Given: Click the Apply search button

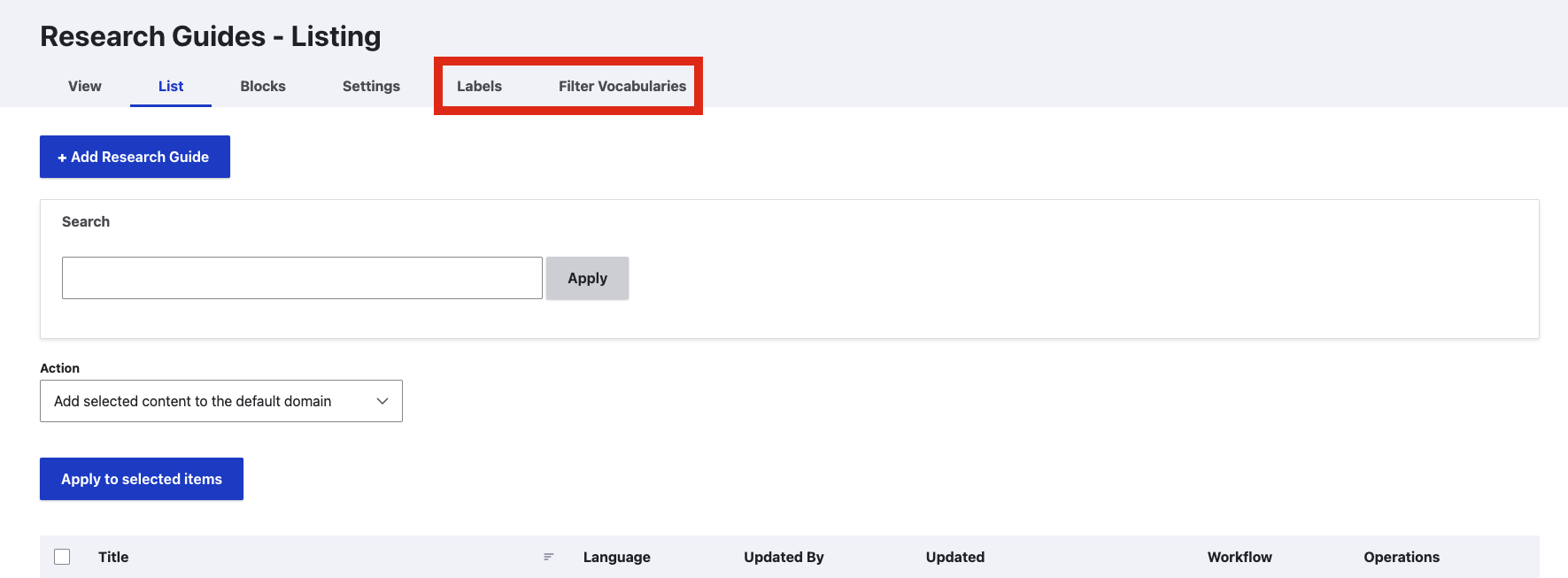Looking at the screenshot, I should pyautogui.click(x=587, y=278).
